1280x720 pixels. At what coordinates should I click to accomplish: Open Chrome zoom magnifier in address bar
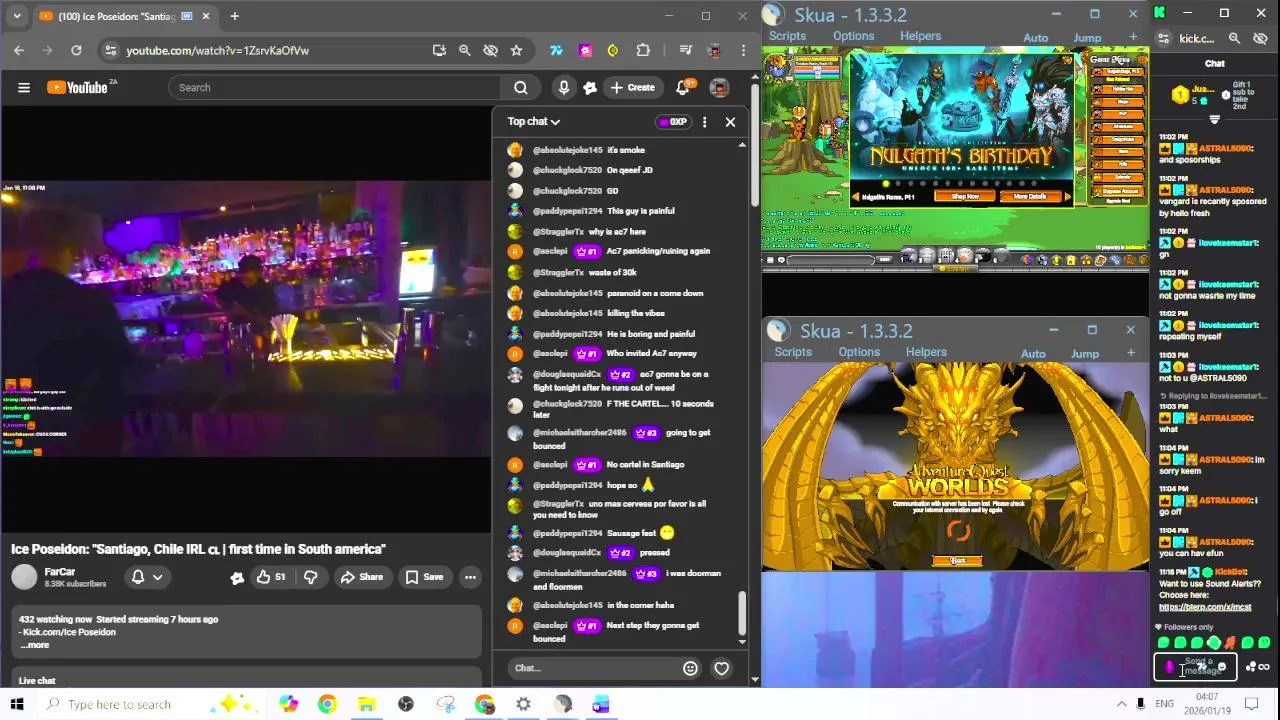click(464, 50)
